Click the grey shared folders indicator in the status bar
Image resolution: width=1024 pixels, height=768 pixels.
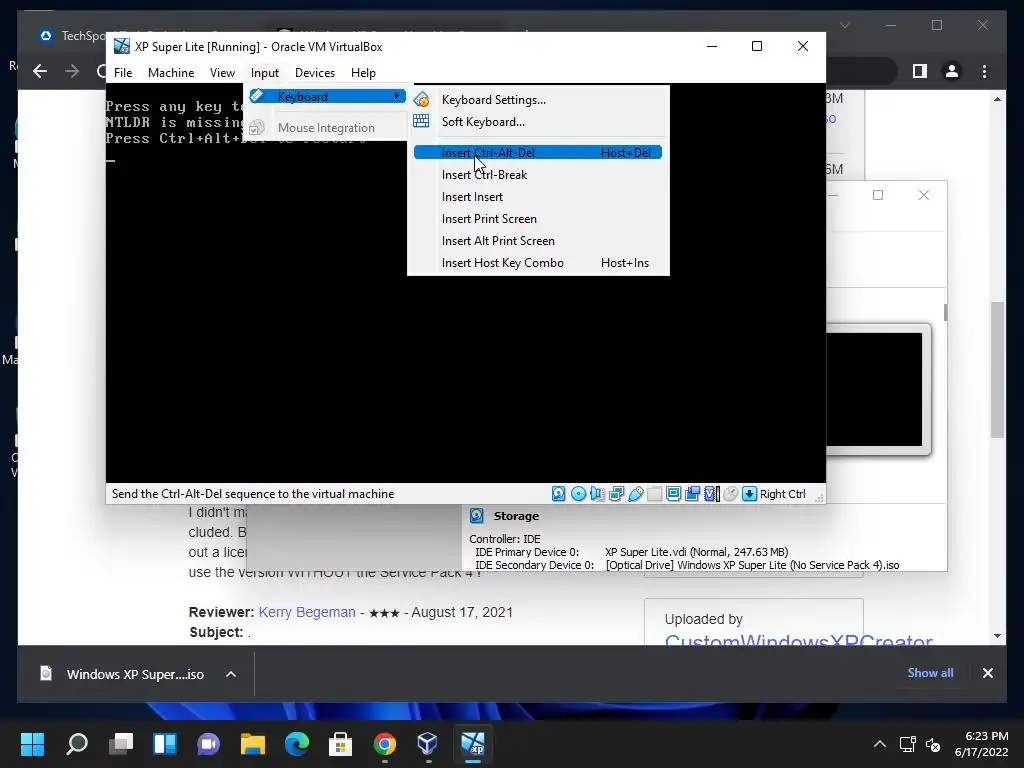pyautogui.click(x=654, y=494)
